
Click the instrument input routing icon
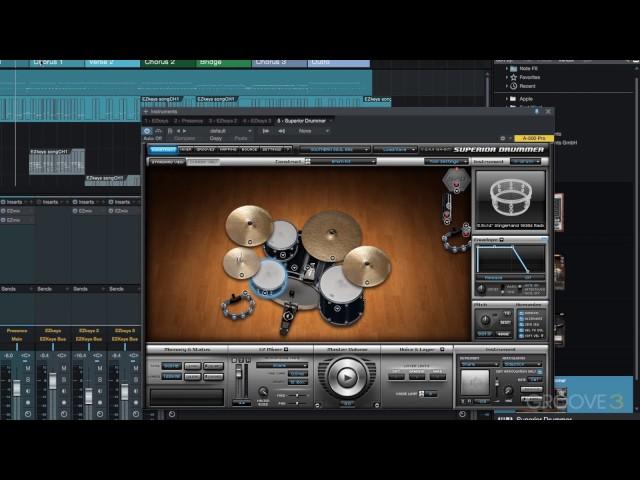[x=266, y=131]
